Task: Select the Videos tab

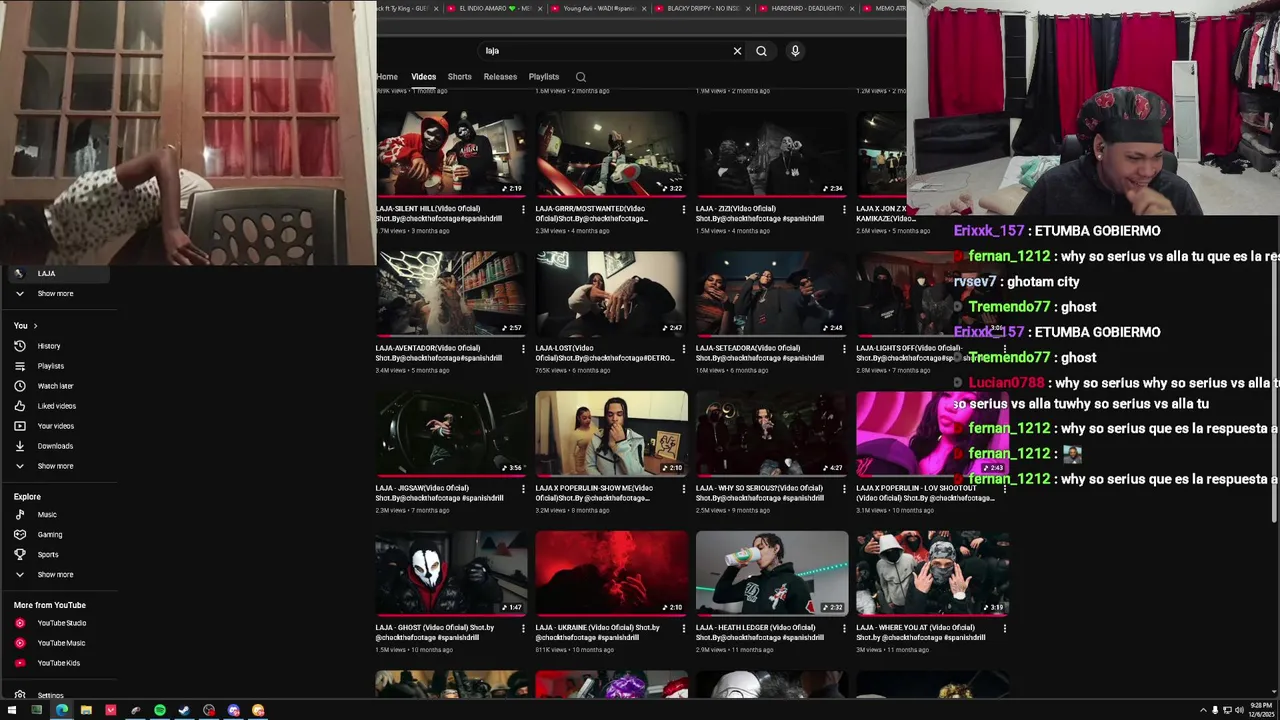Action: pos(423,77)
